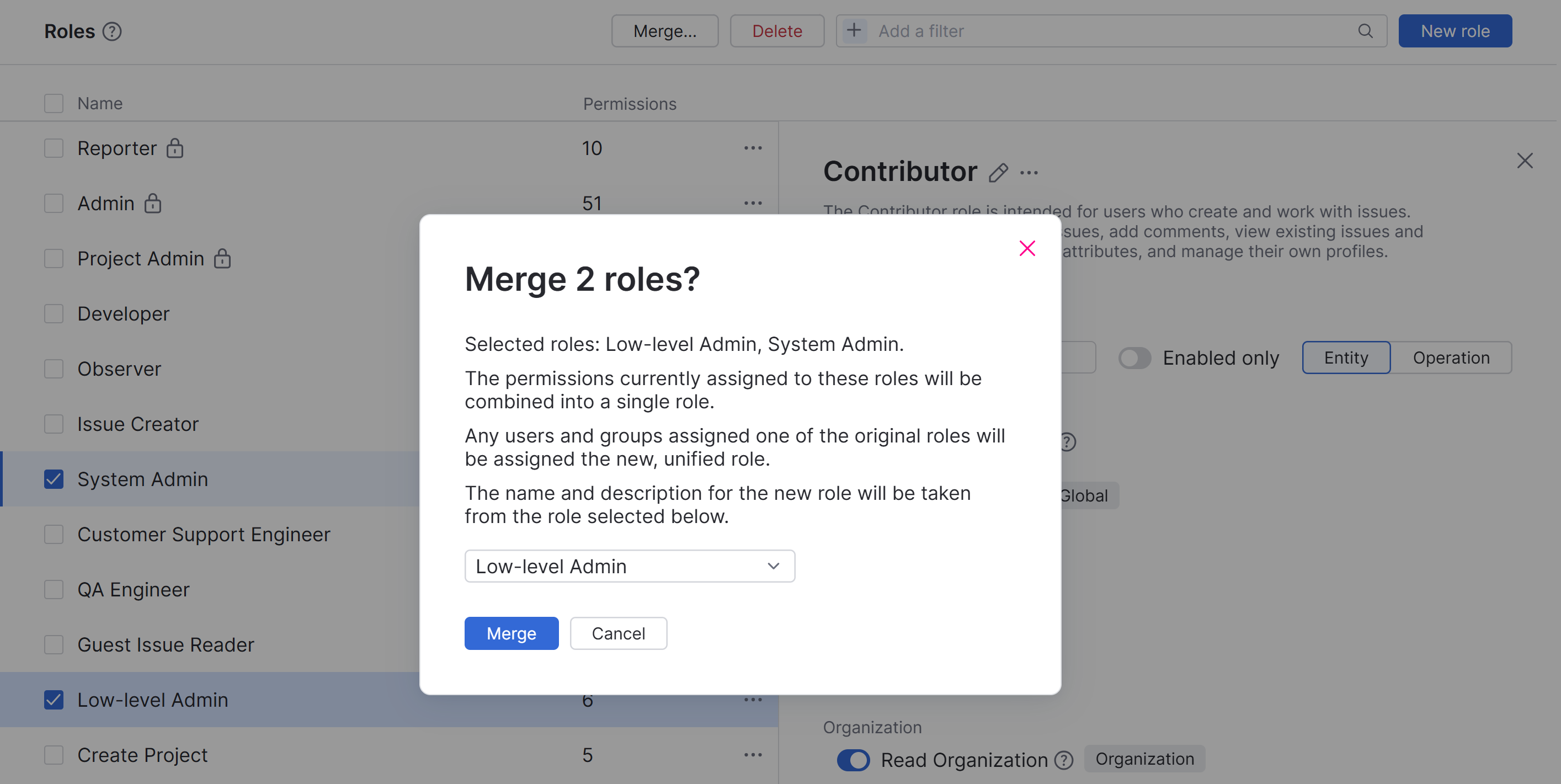The height and width of the screenshot is (784, 1561).
Task: Turn off Read Organization permission toggle
Action: pos(853,760)
